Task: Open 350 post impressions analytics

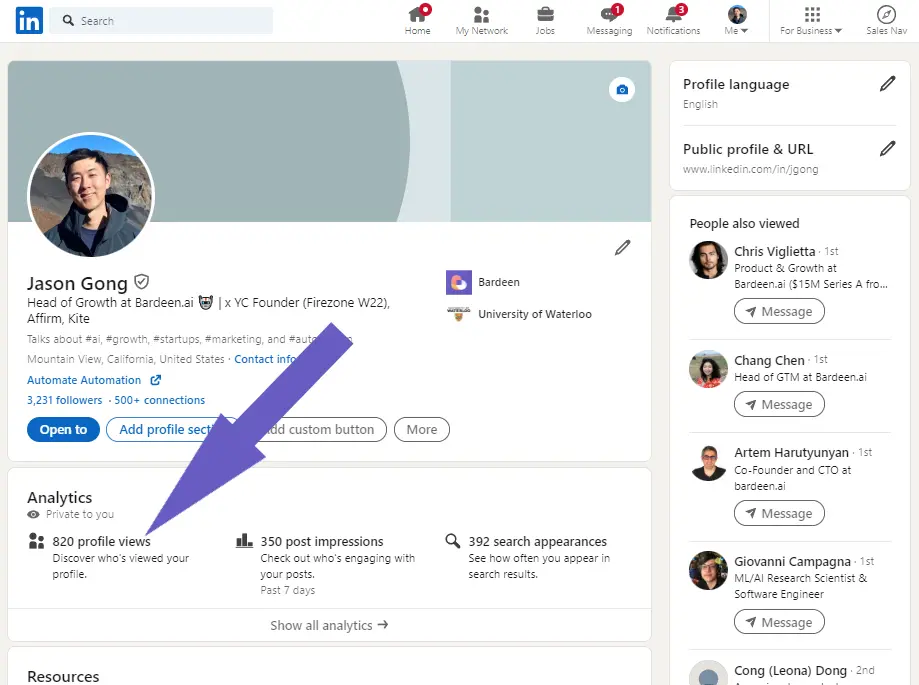Action: coord(322,541)
